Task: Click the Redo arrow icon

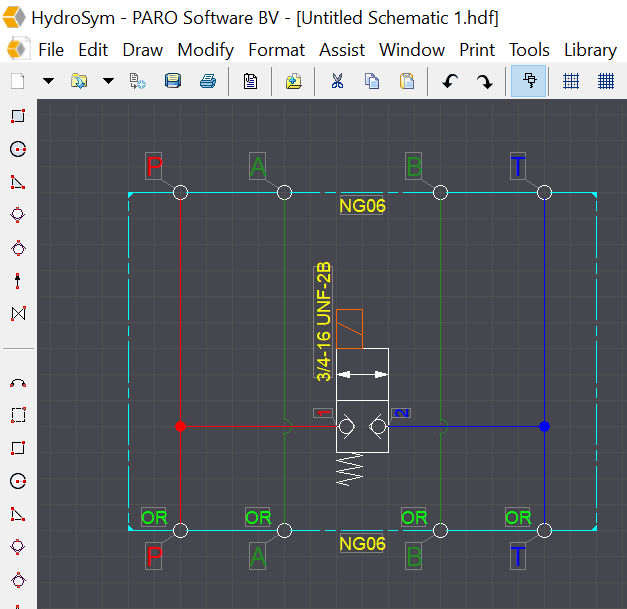Action: tap(485, 81)
